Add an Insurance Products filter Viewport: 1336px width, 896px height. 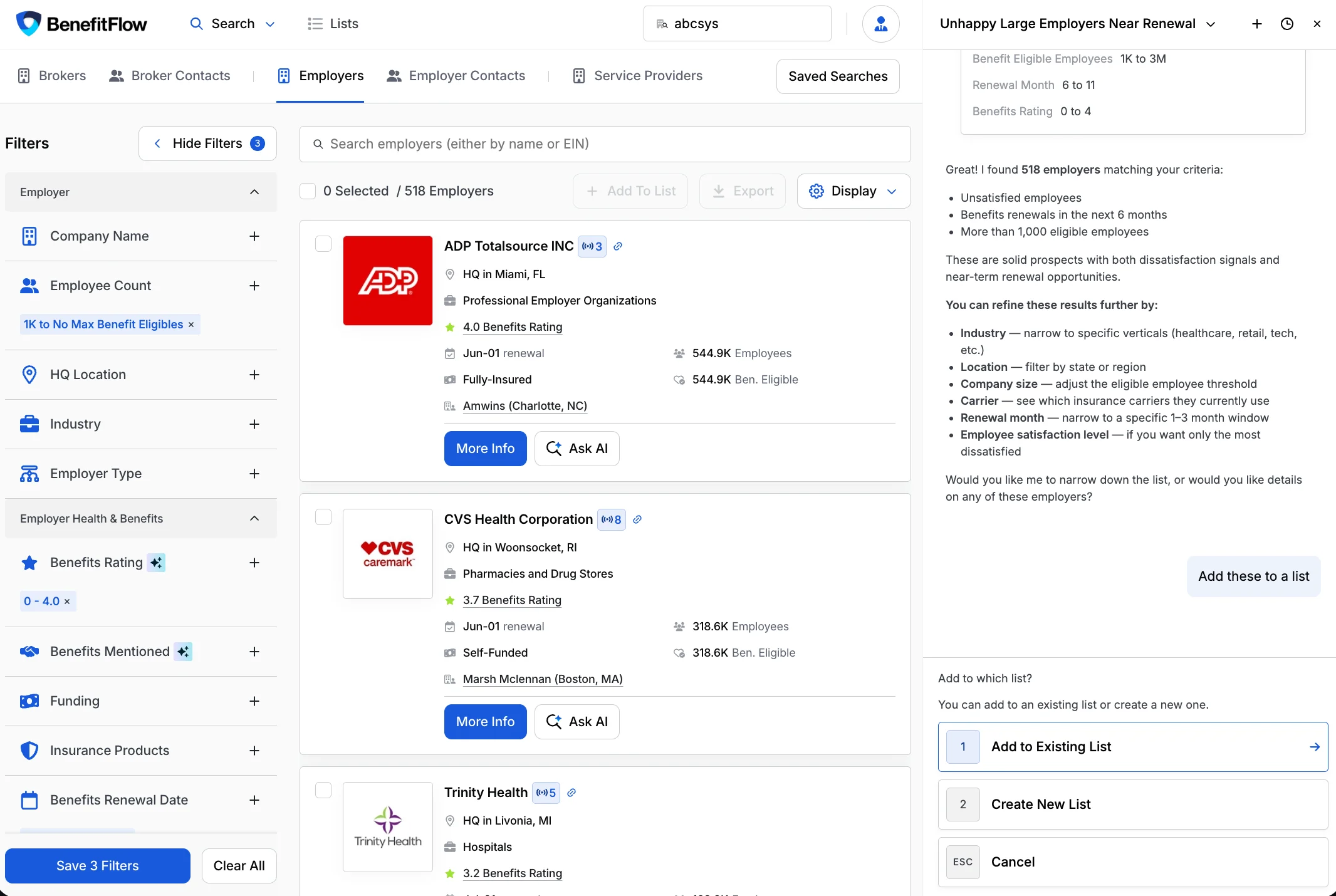pos(254,751)
